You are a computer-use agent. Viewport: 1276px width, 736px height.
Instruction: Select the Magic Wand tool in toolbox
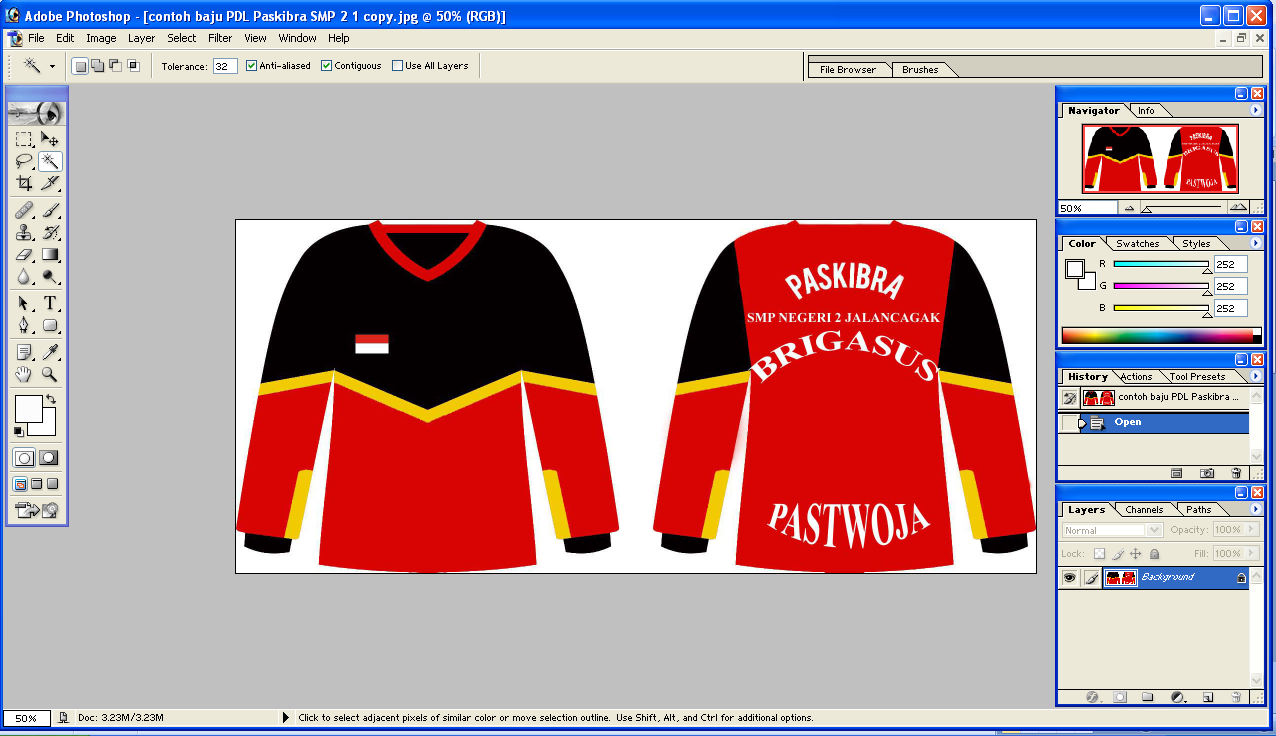pos(50,161)
